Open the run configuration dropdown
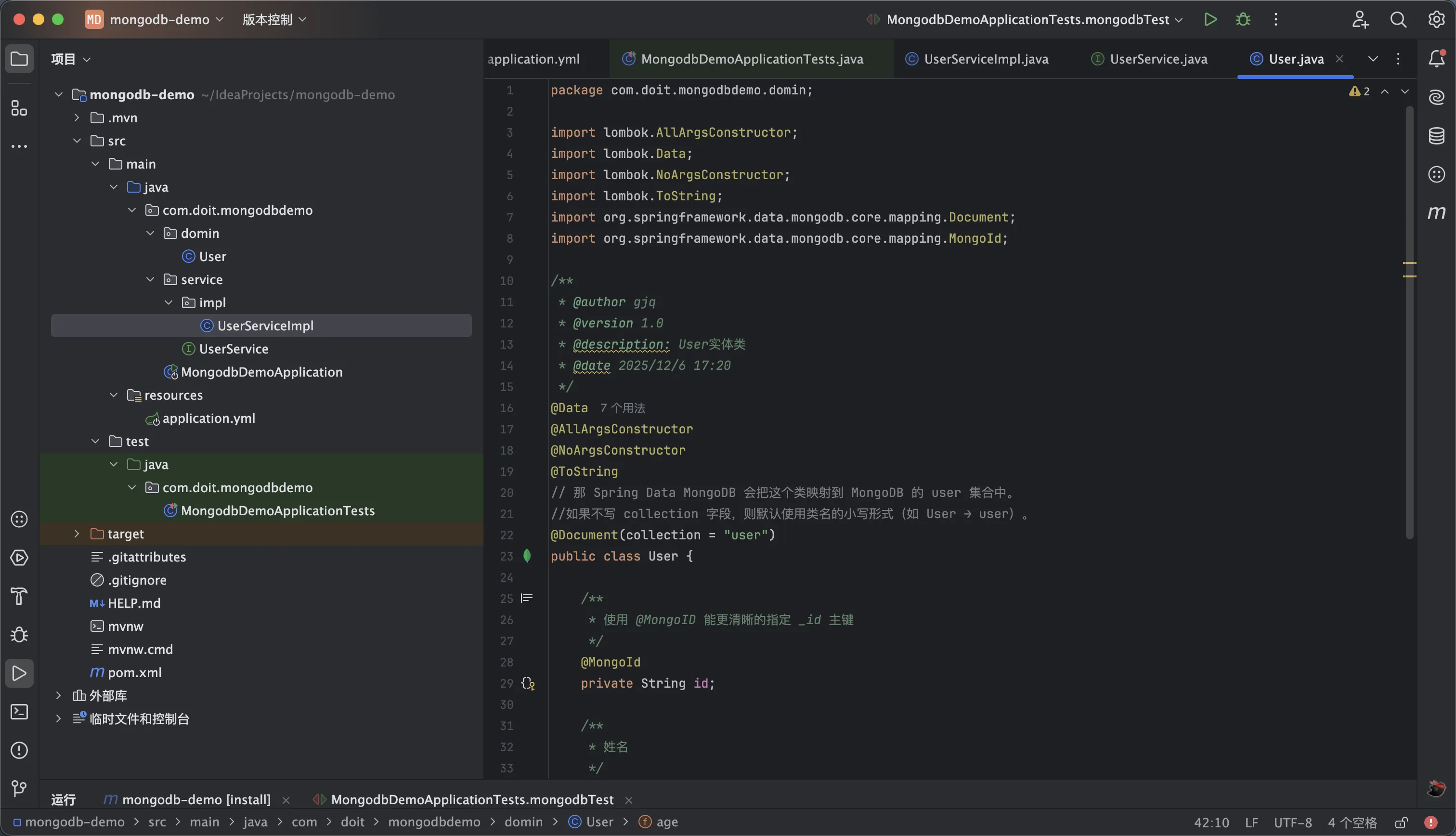 click(1180, 19)
